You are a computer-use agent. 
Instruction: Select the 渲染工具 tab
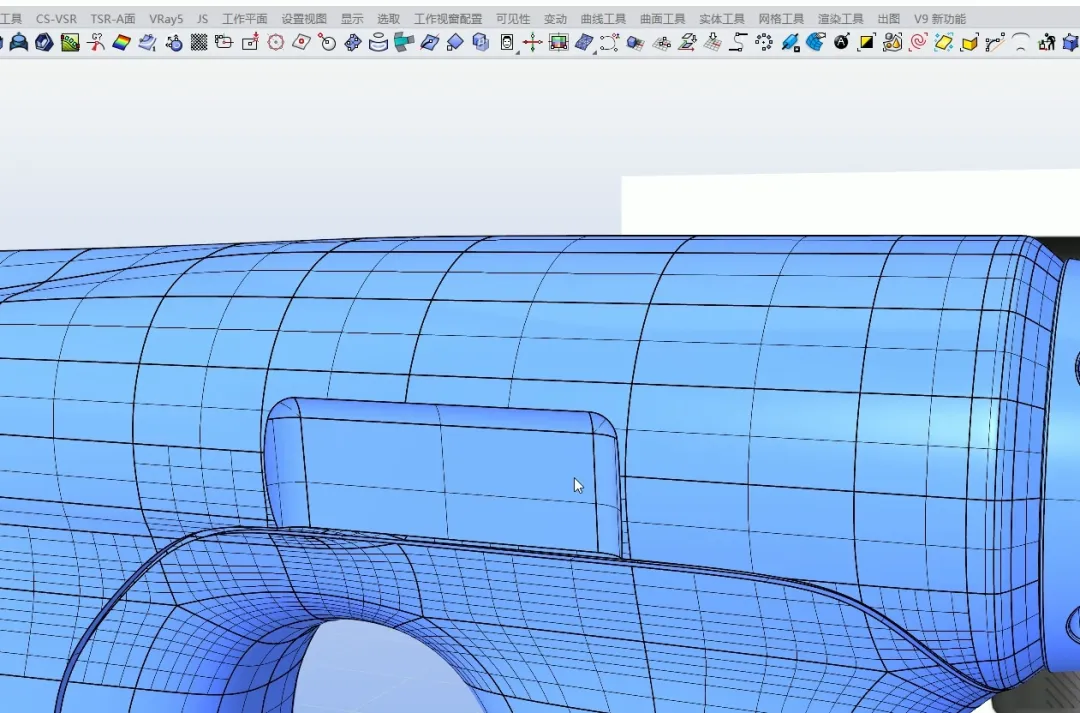point(840,19)
